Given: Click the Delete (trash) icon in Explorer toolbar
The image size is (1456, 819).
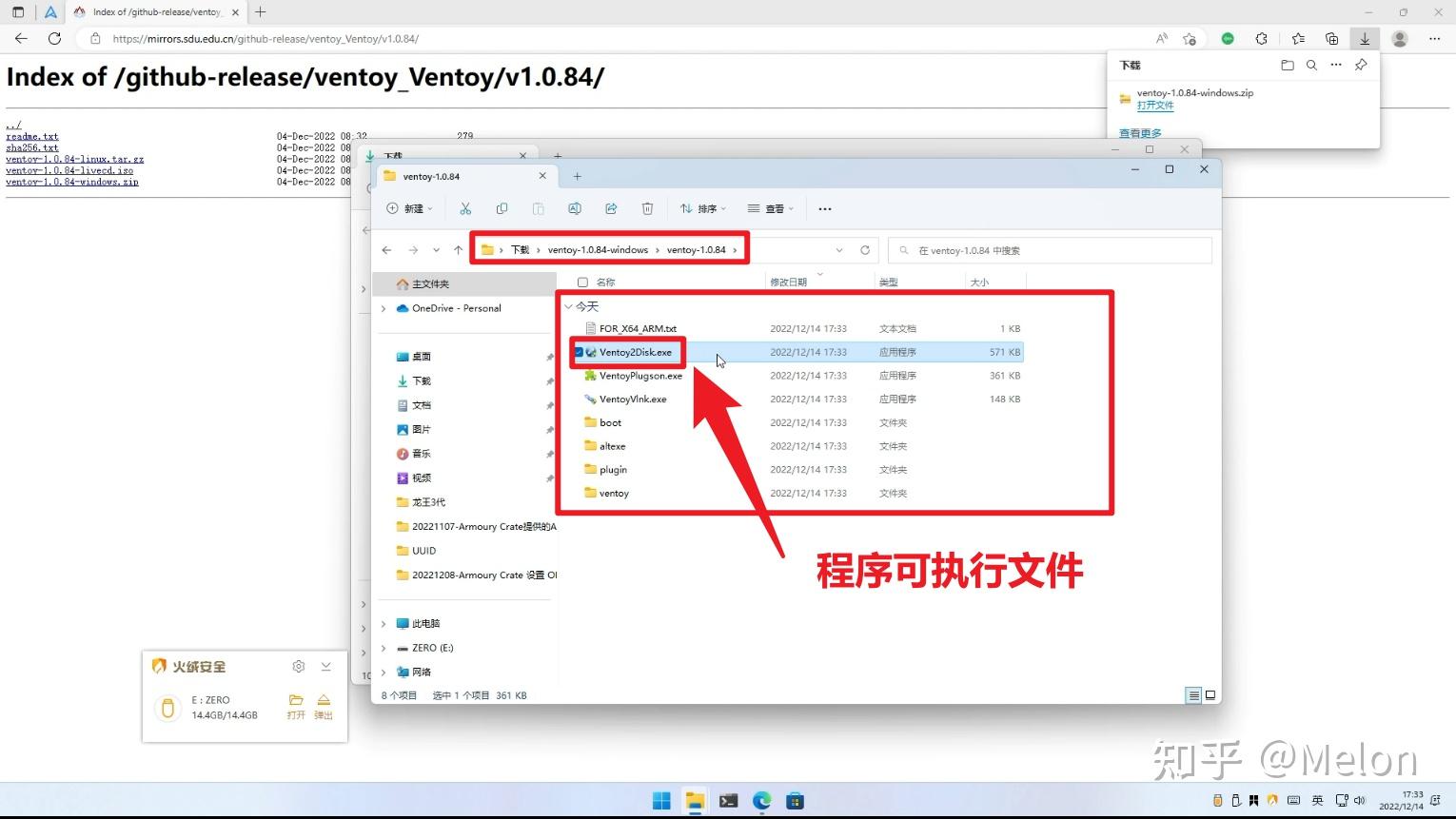Looking at the screenshot, I should pos(648,208).
